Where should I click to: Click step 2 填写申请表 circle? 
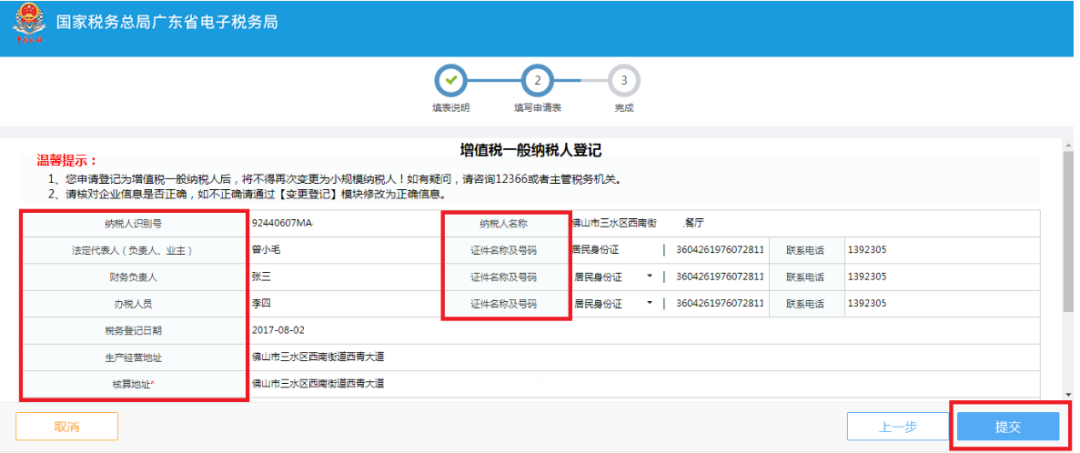538,81
